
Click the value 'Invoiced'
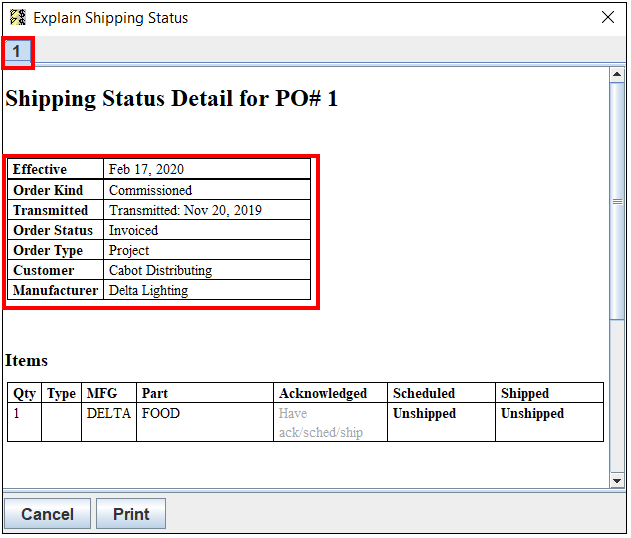[134, 231]
